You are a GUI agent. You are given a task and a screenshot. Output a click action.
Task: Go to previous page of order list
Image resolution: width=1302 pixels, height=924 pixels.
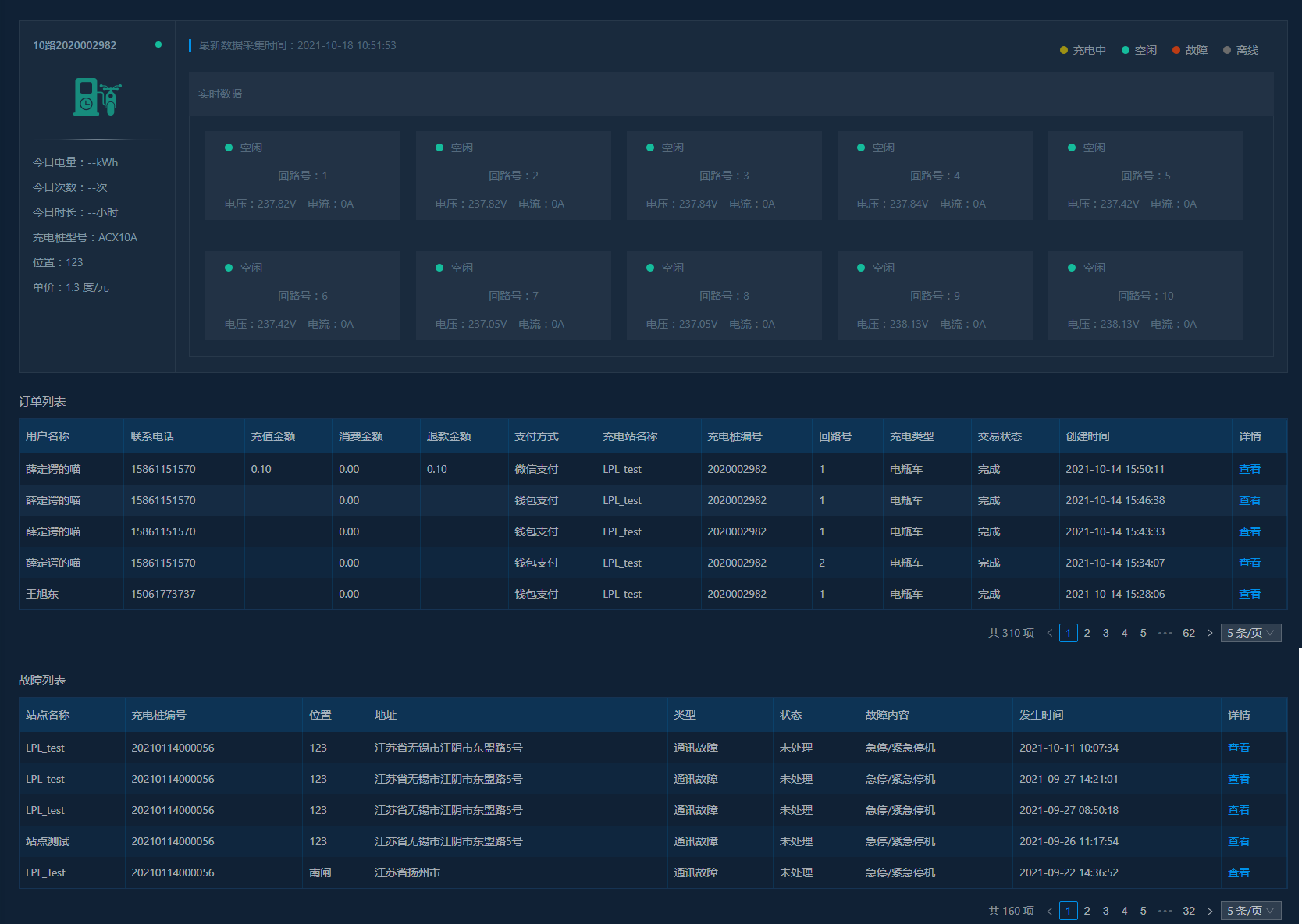point(1049,633)
